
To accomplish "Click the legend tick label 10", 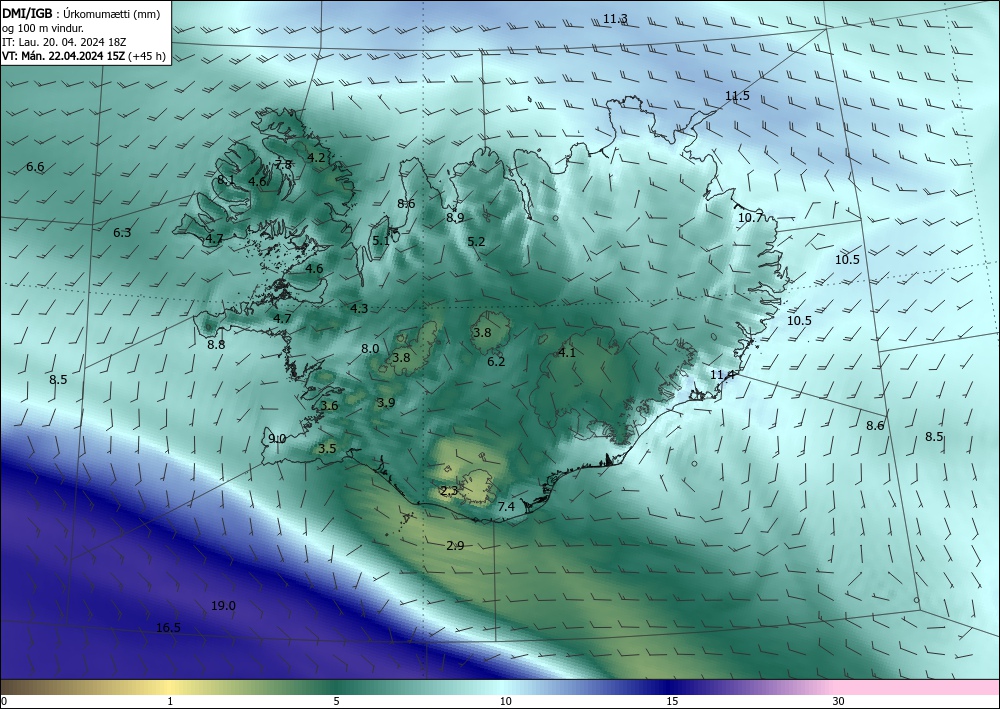I will point(506,702).
